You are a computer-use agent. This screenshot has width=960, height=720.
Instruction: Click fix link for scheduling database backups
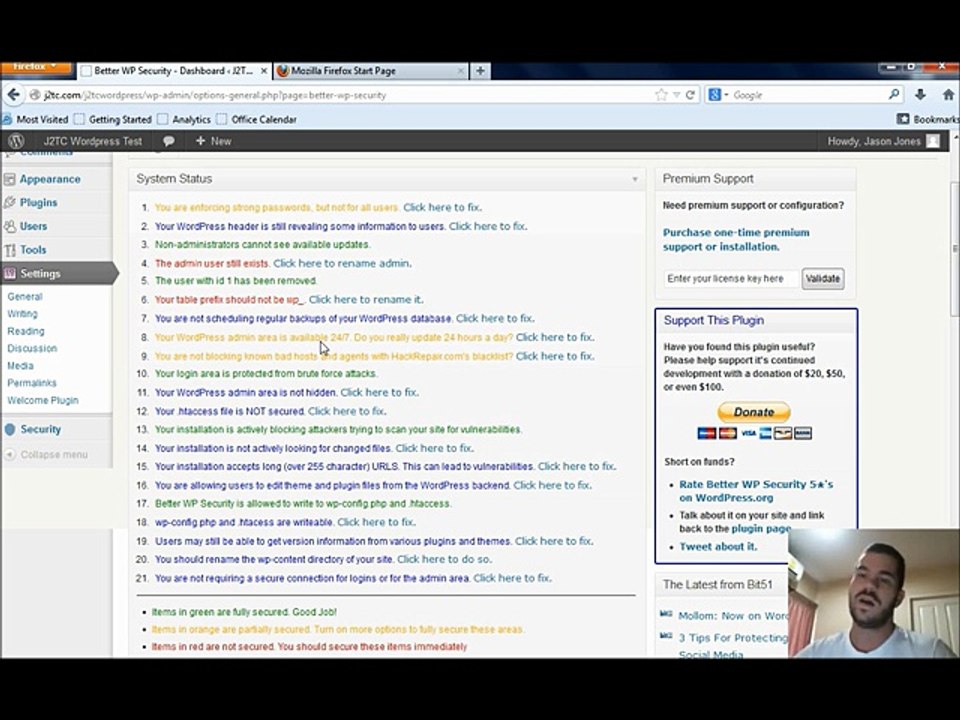[x=495, y=318]
